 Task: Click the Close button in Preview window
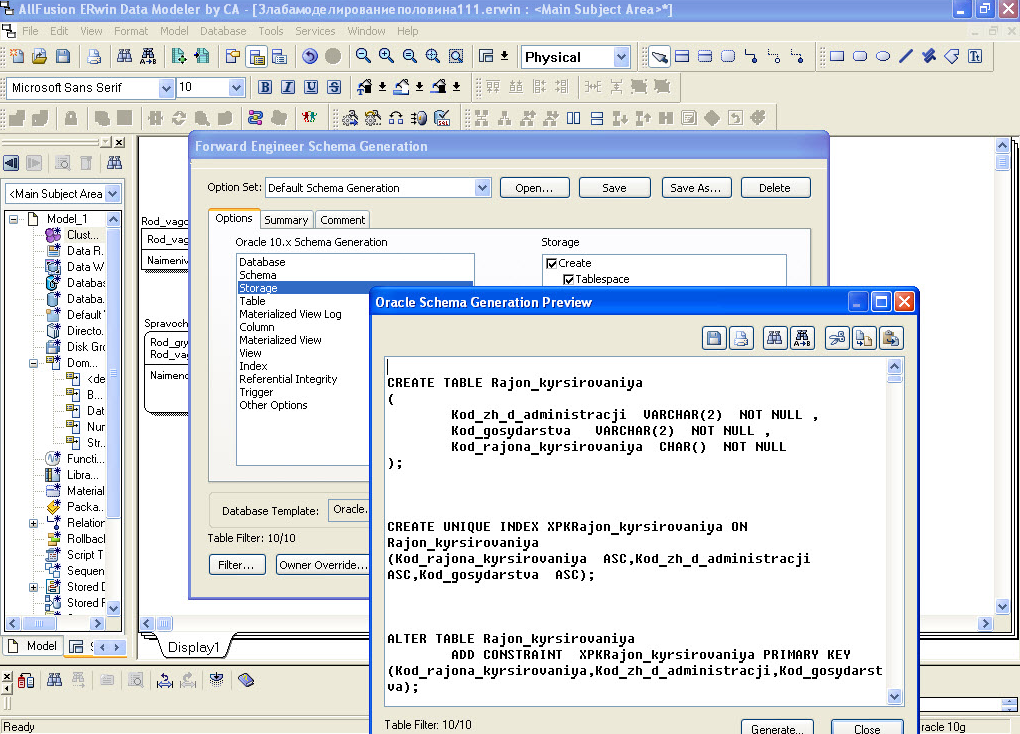coord(867,729)
